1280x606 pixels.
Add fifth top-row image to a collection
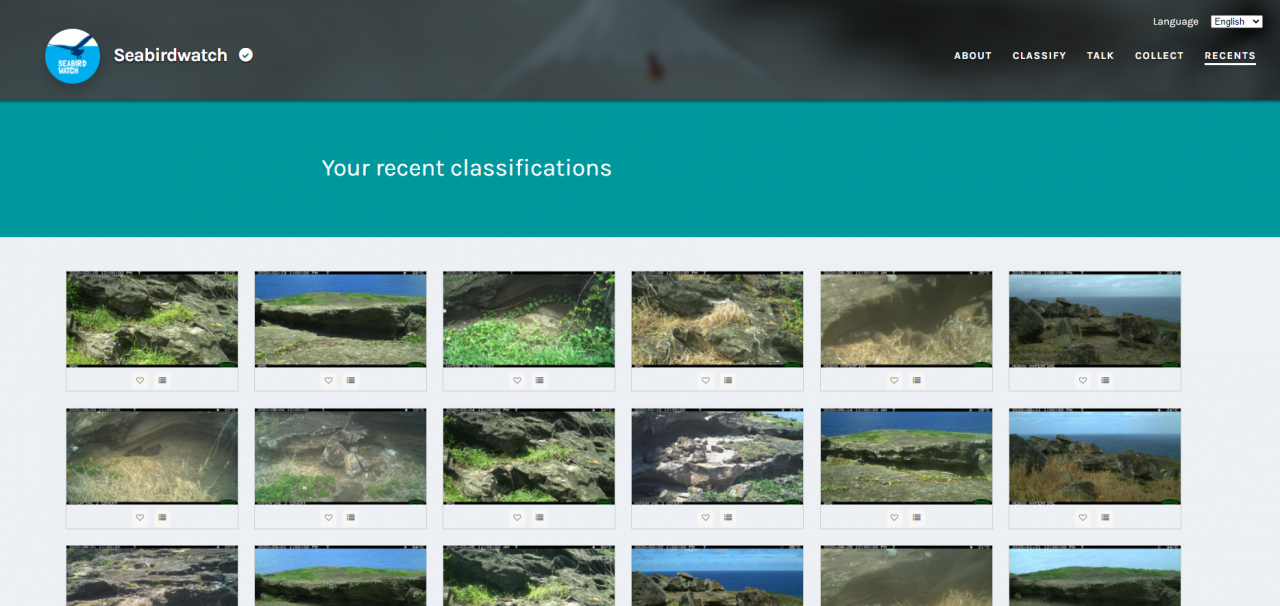click(916, 380)
